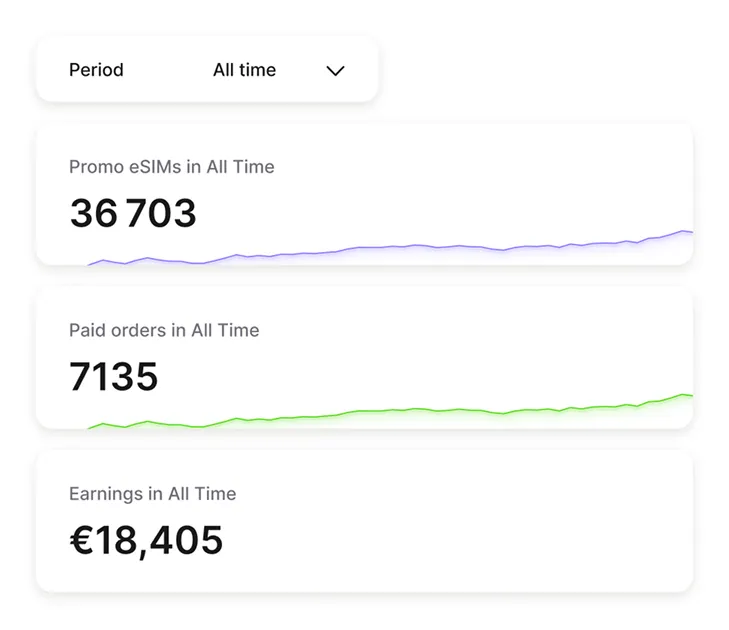Click the right end of purple sparkline
The image size is (729, 630).
click(688, 232)
